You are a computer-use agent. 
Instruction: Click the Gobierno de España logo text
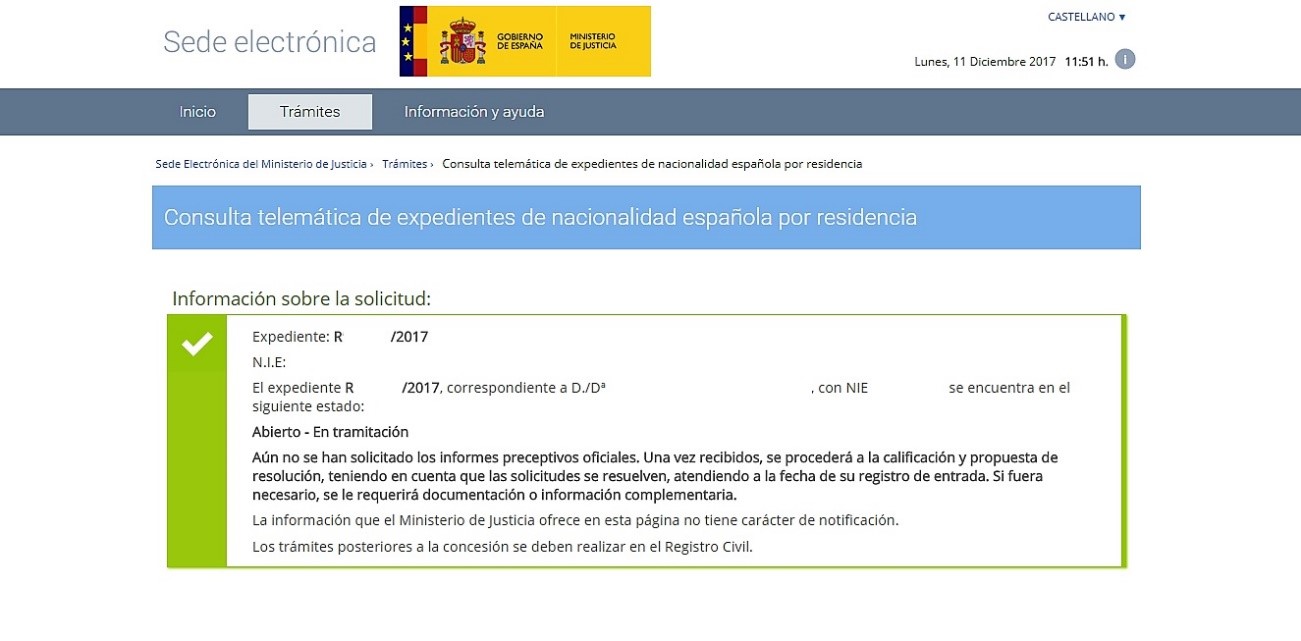pyautogui.click(x=520, y=41)
